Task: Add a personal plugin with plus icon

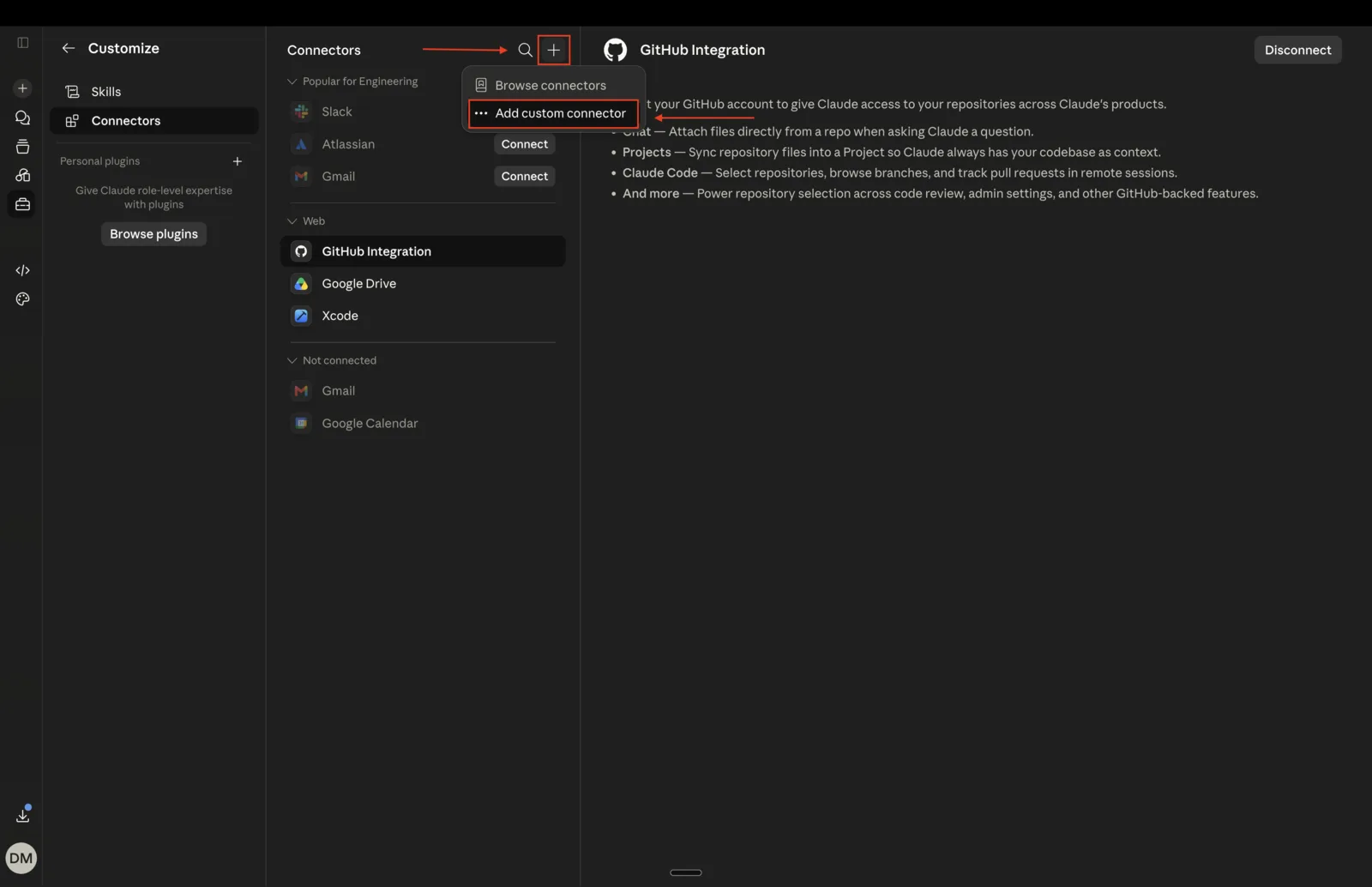Action: [238, 161]
